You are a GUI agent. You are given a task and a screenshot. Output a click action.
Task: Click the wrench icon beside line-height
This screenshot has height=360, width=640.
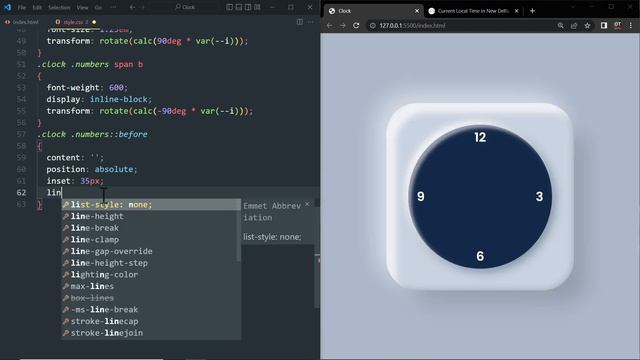pos(66,216)
